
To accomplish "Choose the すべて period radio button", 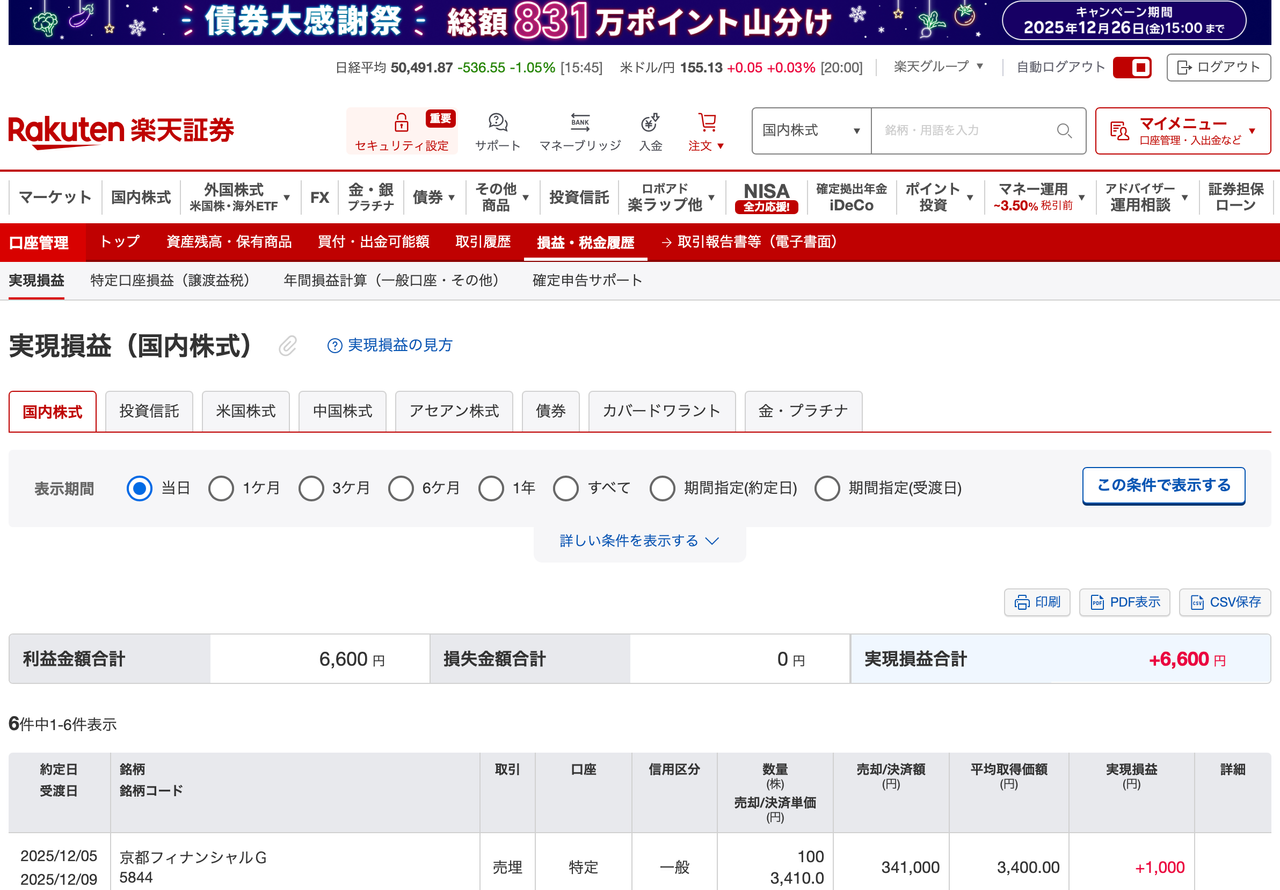I will [566, 488].
